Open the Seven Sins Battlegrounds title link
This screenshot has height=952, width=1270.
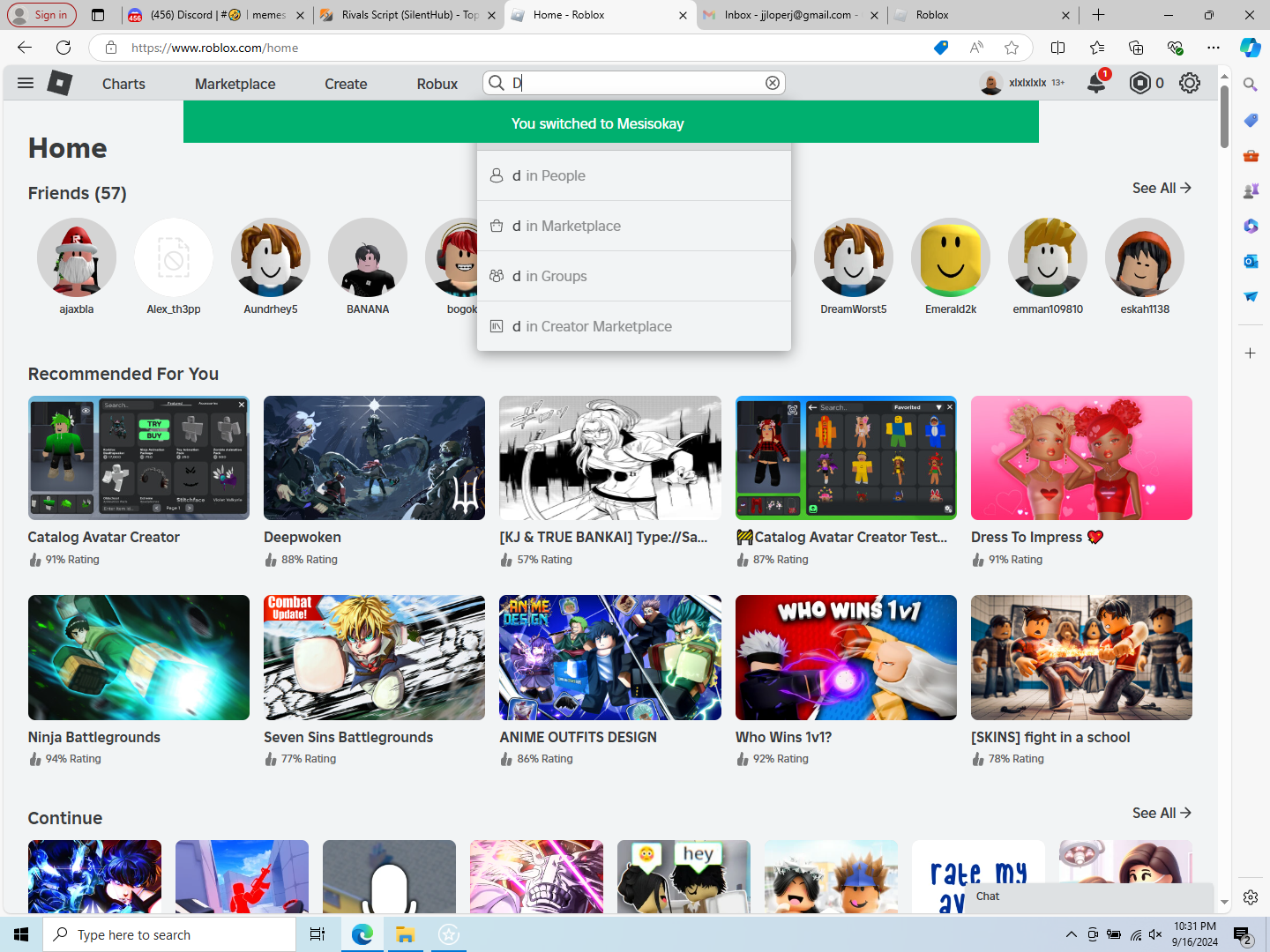point(348,737)
